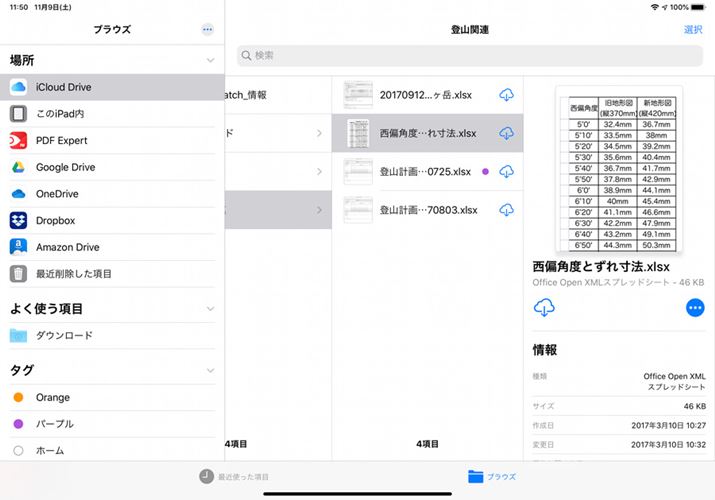Viewport: 715px width, 500px height.
Task: Select the Orange tag
Action: coord(52,397)
